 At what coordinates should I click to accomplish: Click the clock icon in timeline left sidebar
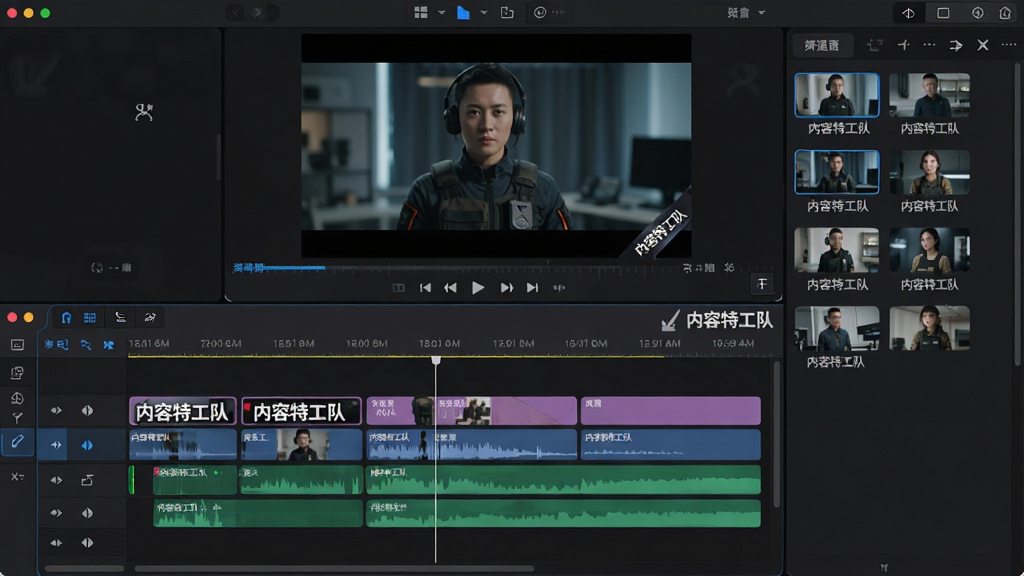[18, 398]
